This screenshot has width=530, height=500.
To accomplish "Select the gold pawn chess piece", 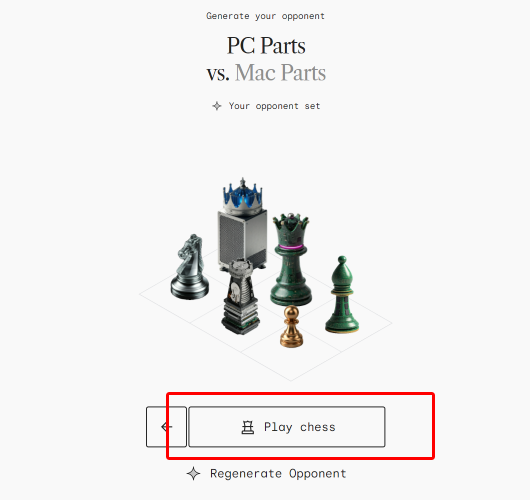I will tap(291, 326).
